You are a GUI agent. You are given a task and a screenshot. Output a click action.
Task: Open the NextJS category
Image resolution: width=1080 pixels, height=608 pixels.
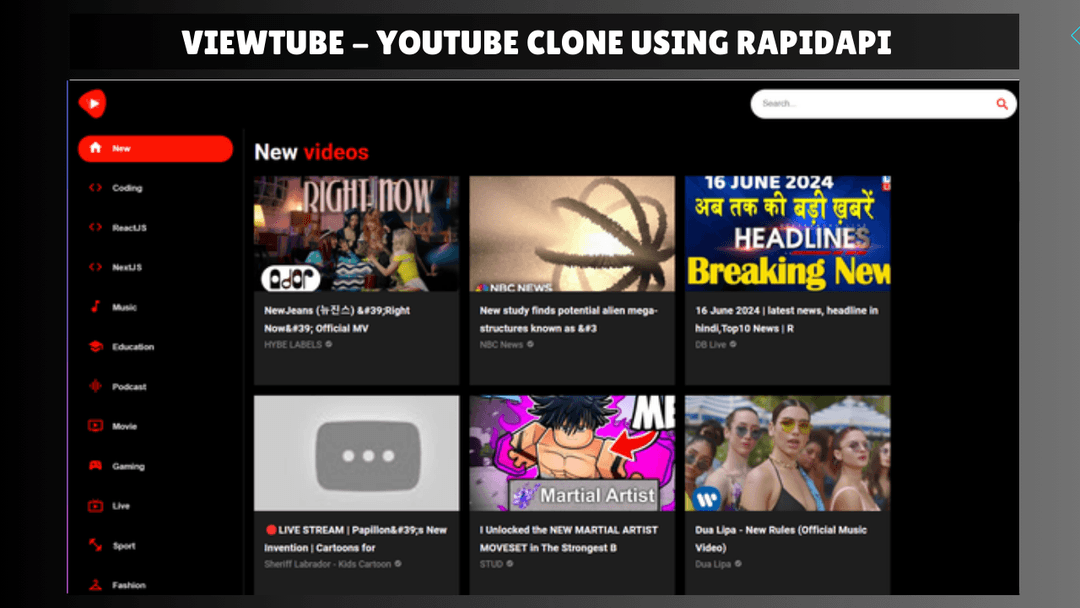pos(127,267)
